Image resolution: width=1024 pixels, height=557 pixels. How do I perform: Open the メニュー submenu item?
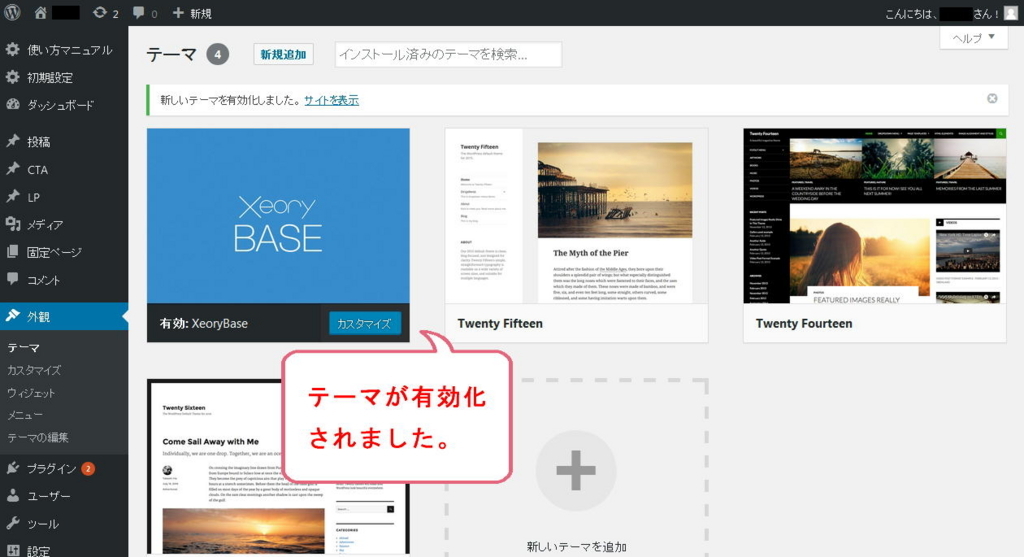25,415
